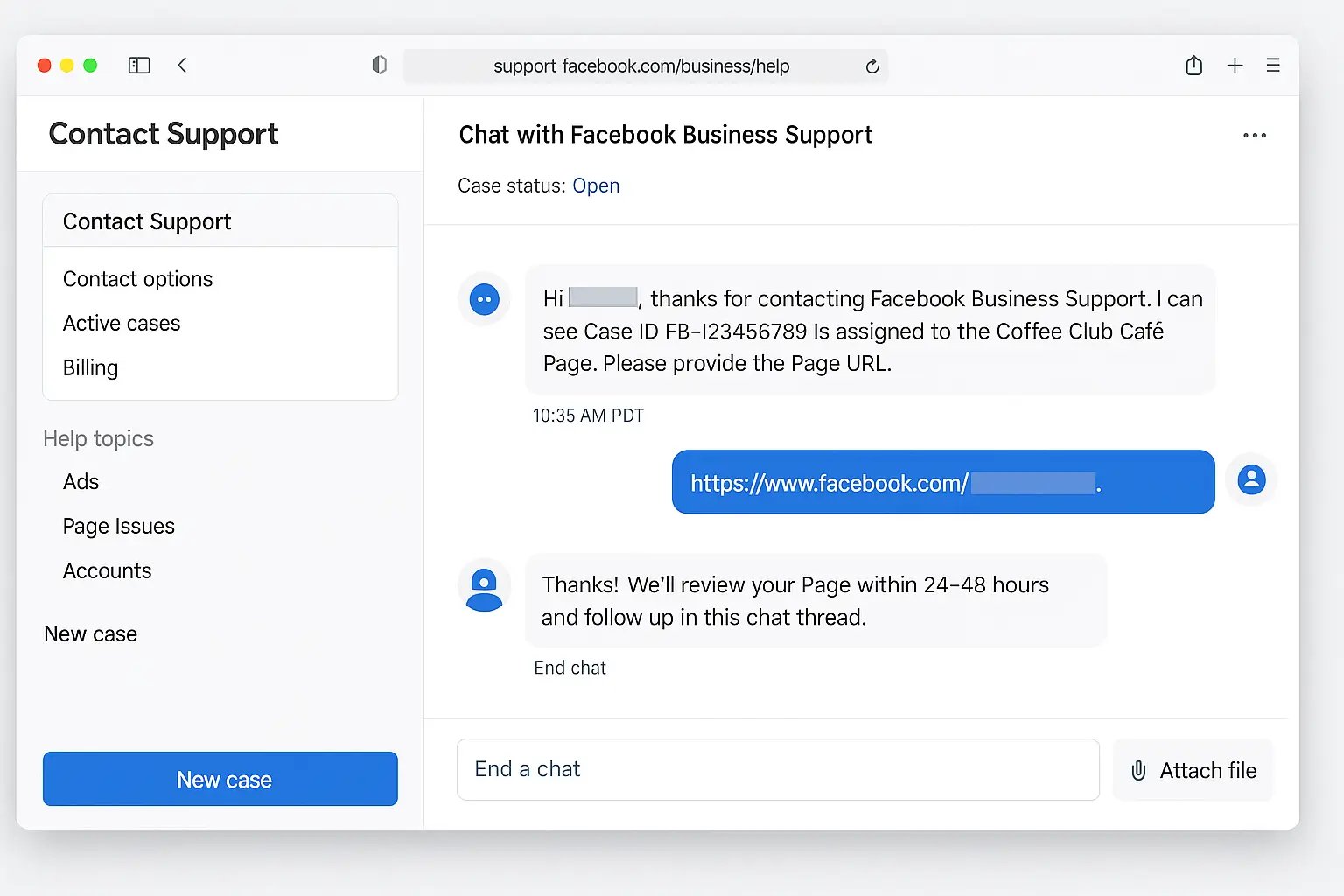
Task: Click the blue New case button
Action: pos(220,779)
